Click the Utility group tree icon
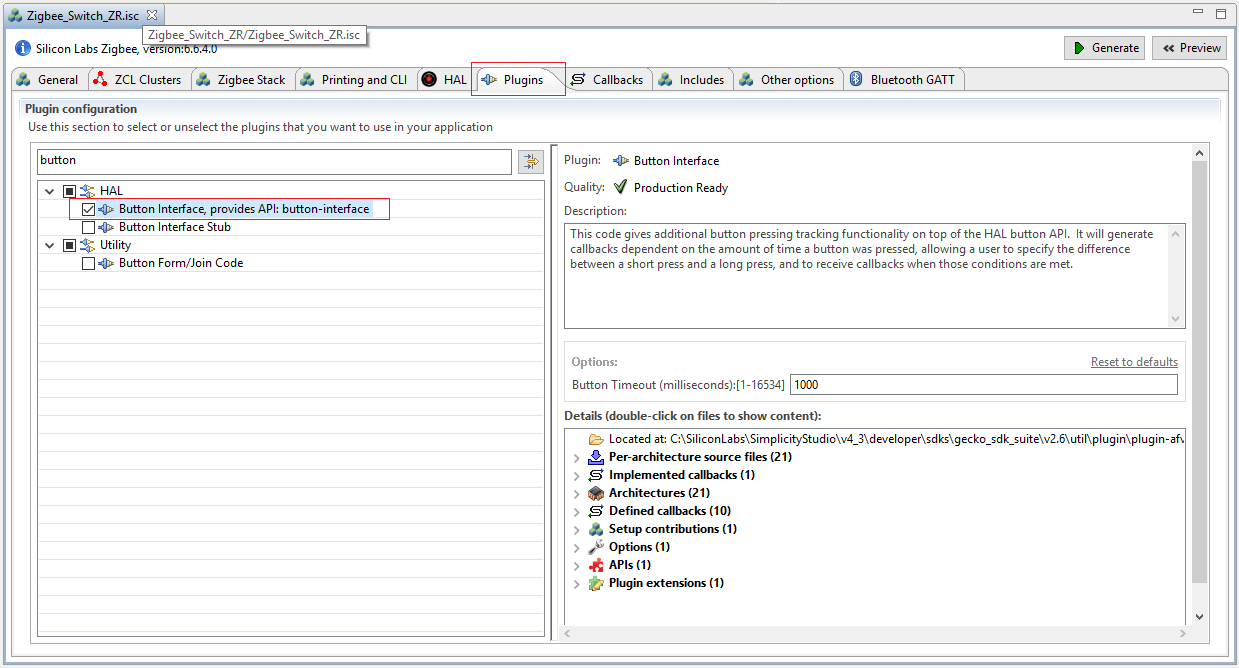 [87, 245]
